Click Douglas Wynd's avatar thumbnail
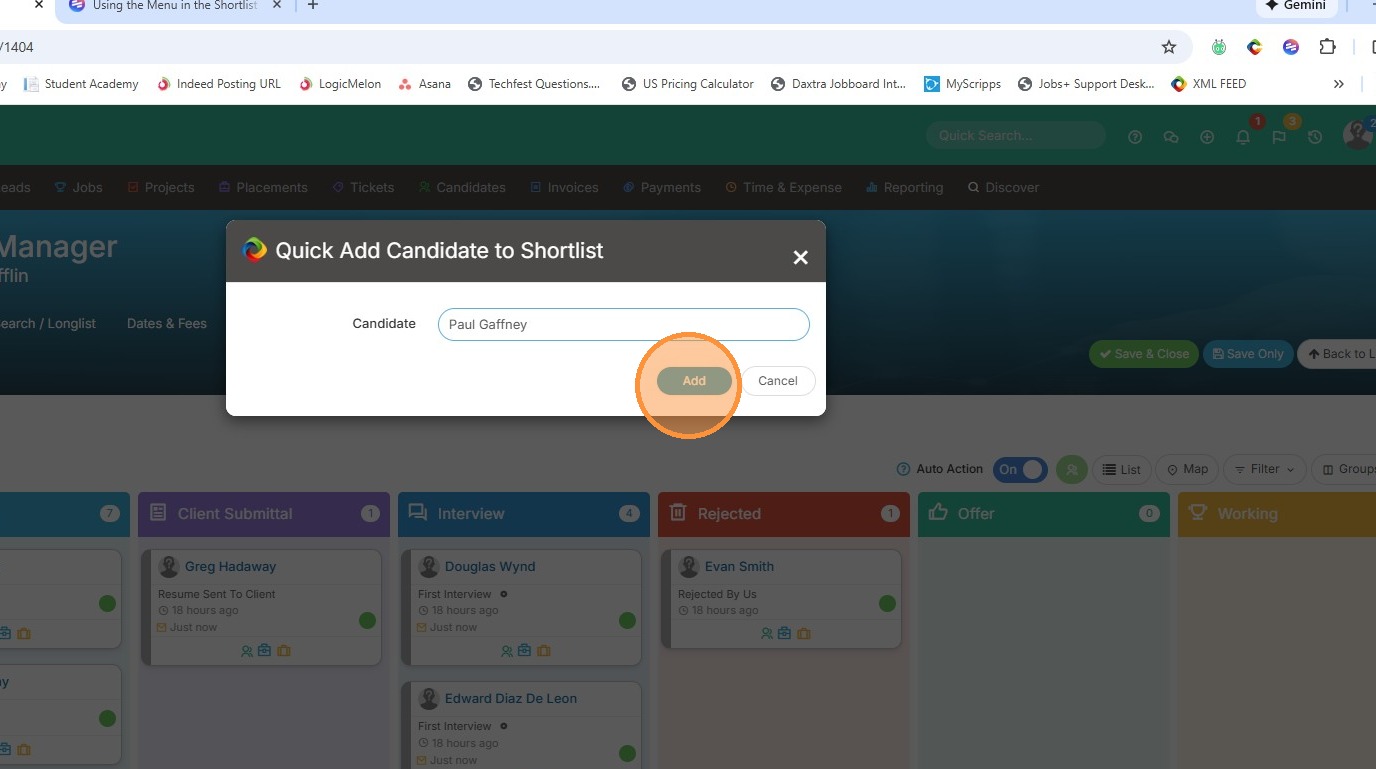This screenshot has height=769, width=1376. tap(429, 567)
